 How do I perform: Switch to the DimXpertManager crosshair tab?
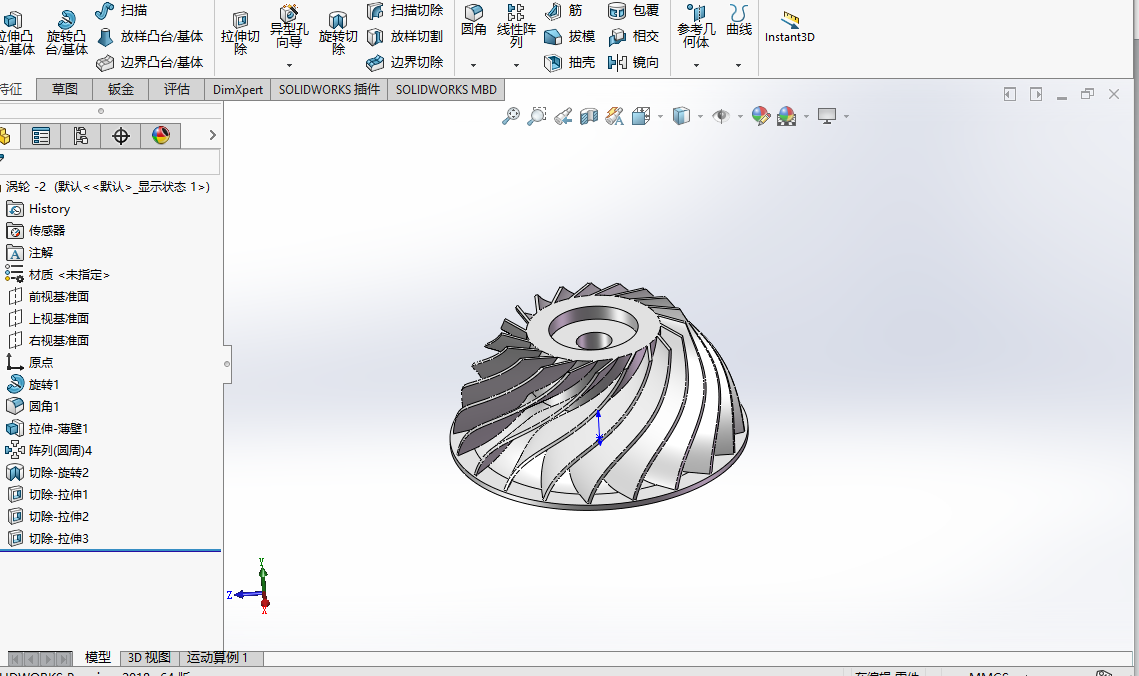tap(121, 136)
